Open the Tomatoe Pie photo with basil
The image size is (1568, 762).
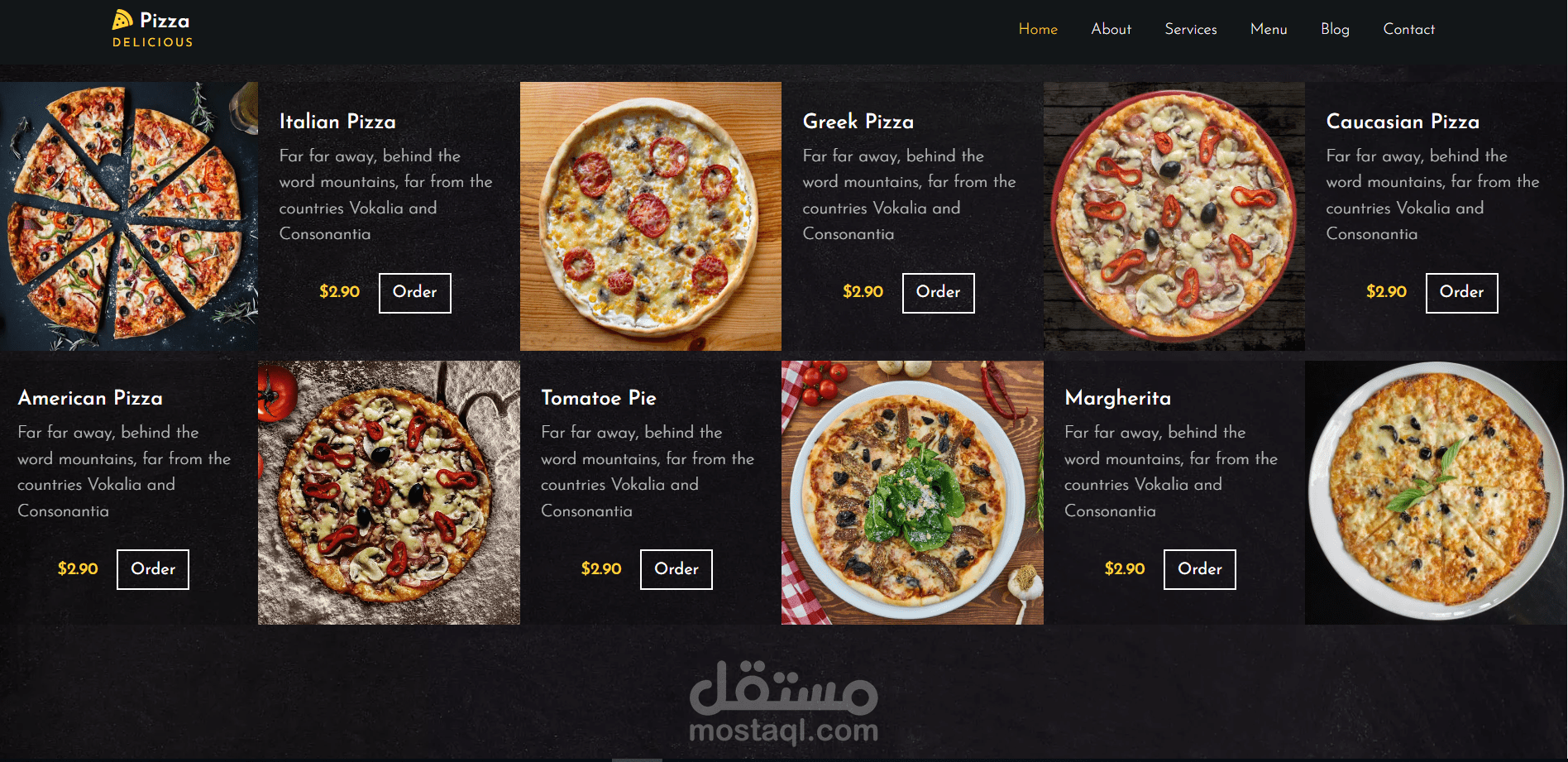pyautogui.click(x=912, y=492)
